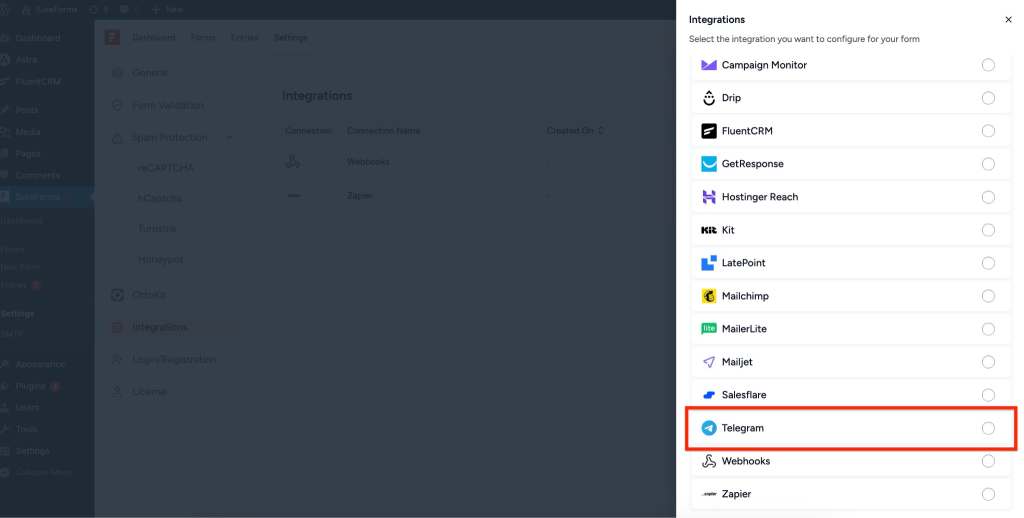
Task: Open Appearance in WordPress menu
Action: pyautogui.click(x=40, y=364)
